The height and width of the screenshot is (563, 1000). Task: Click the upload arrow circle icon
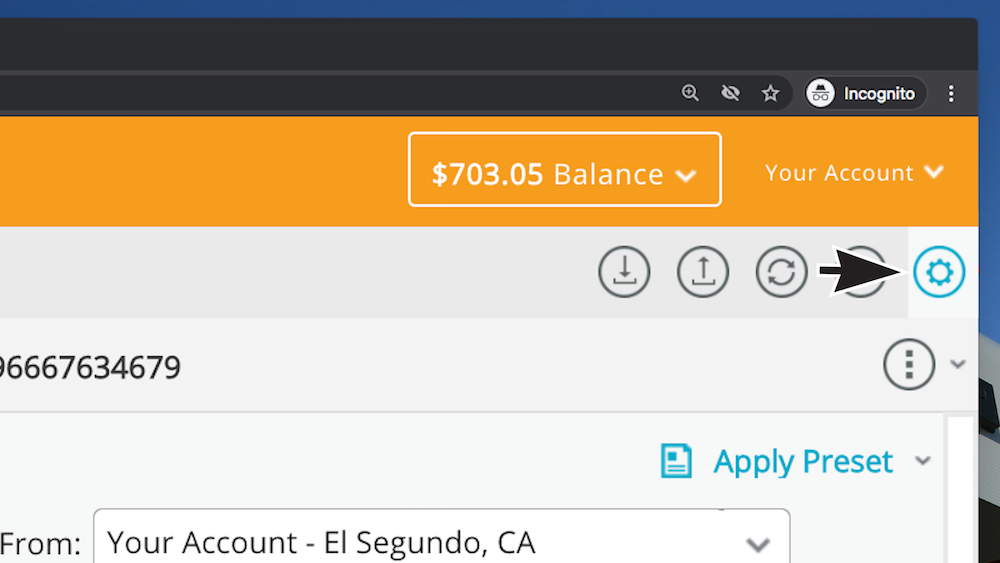pyautogui.click(x=702, y=272)
